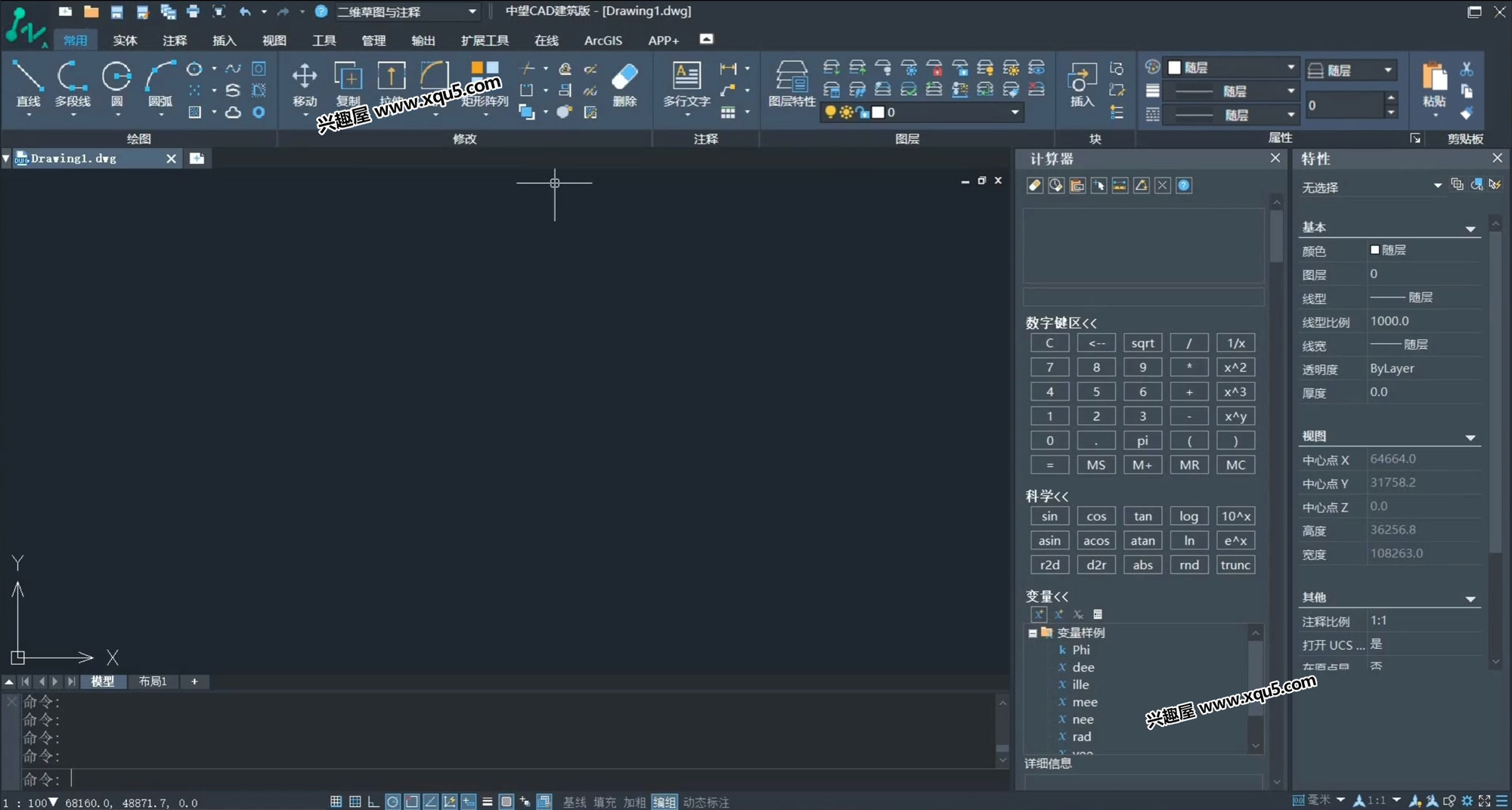Click the 插入 block insert tool
The width and height of the screenshot is (1512, 810).
[x=1082, y=84]
